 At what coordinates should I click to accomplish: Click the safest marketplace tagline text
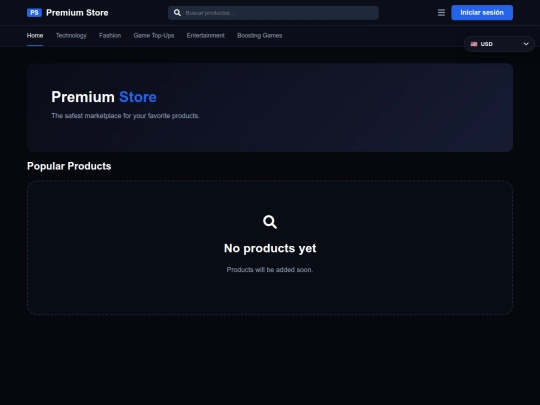(125, 116)
